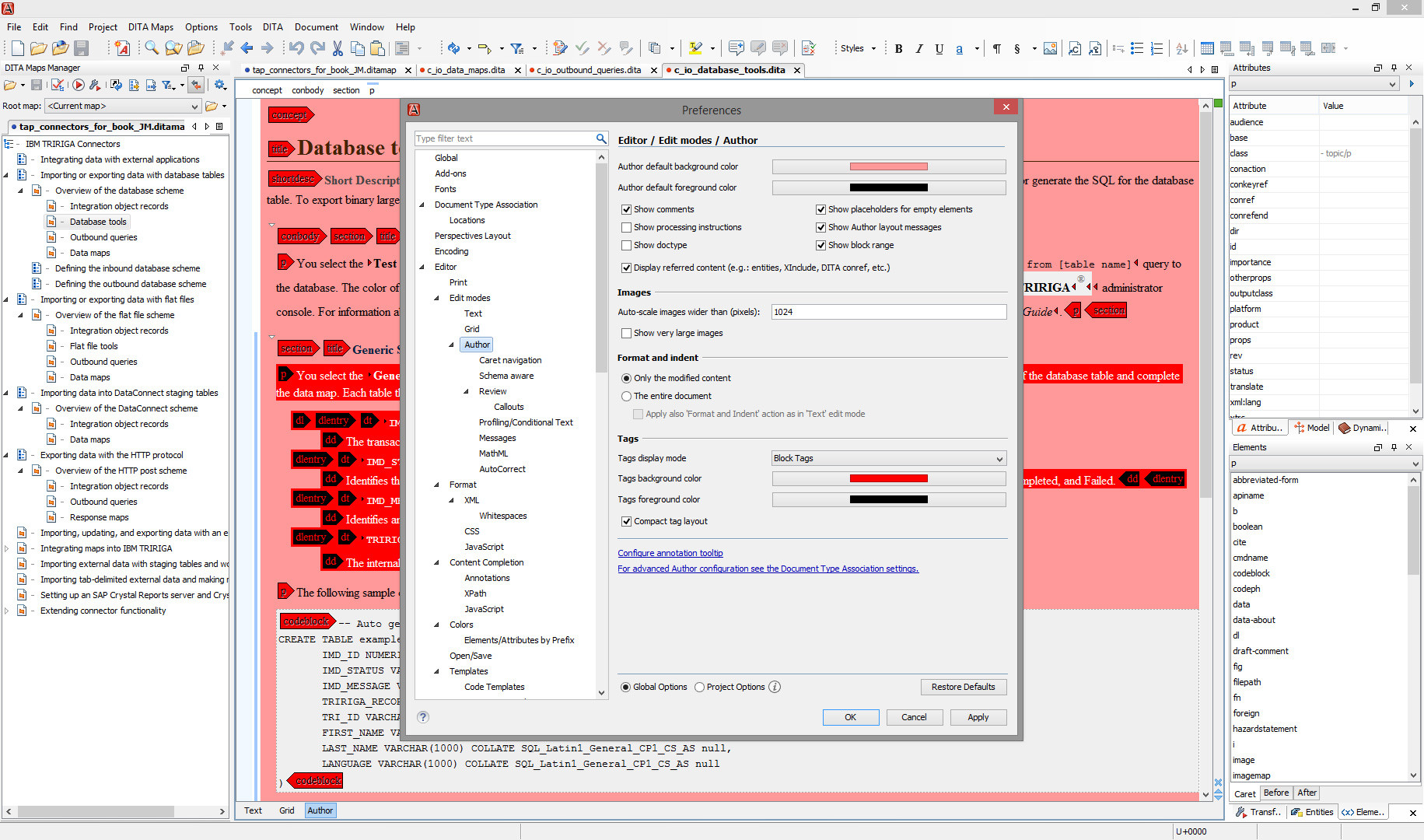Uncheck Show Author layout messages
This screenshot has height=840, width=1424.
click(820, 227)
